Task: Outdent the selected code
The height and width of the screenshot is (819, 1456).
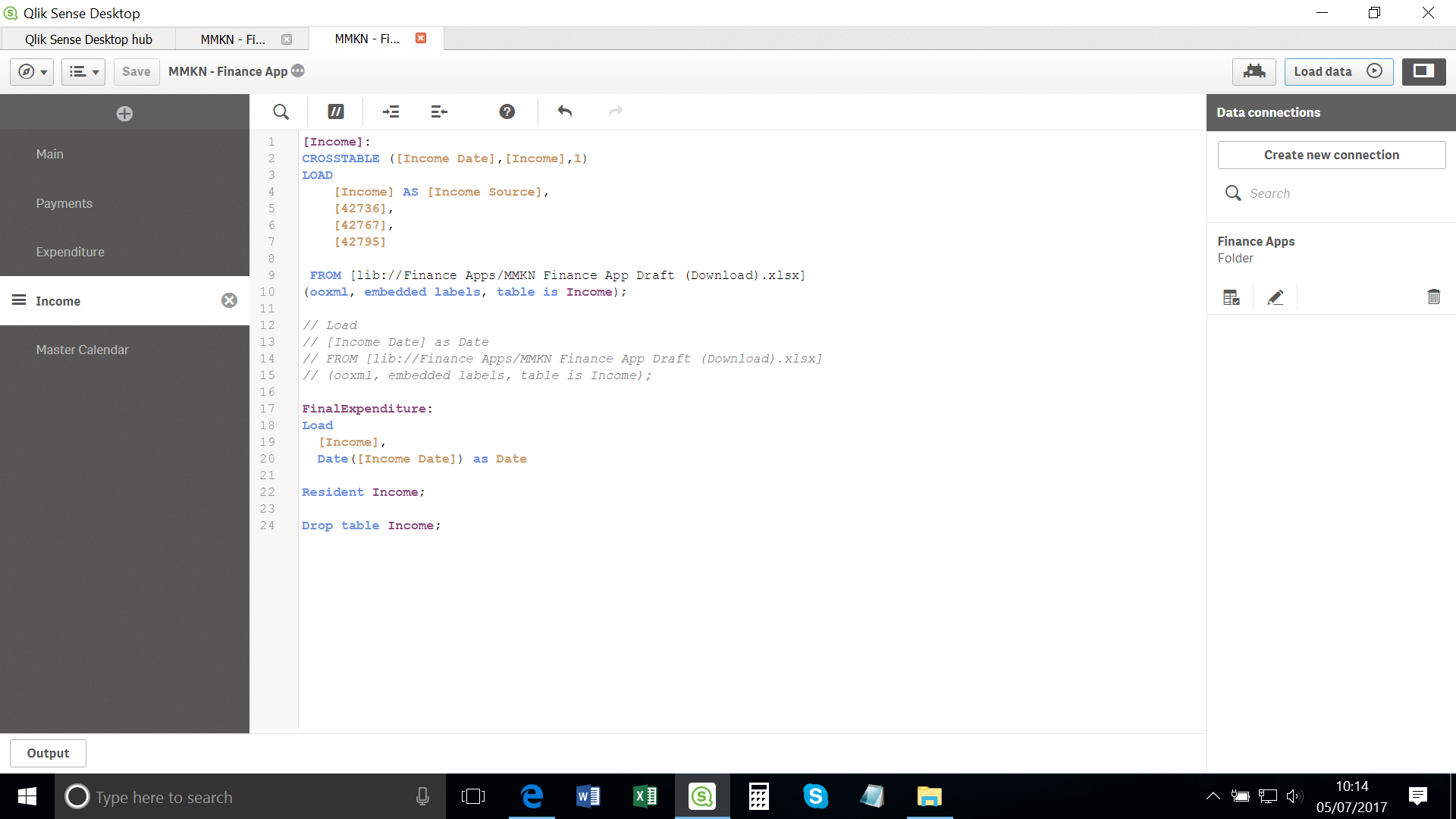Action: (x=439, y=111)
